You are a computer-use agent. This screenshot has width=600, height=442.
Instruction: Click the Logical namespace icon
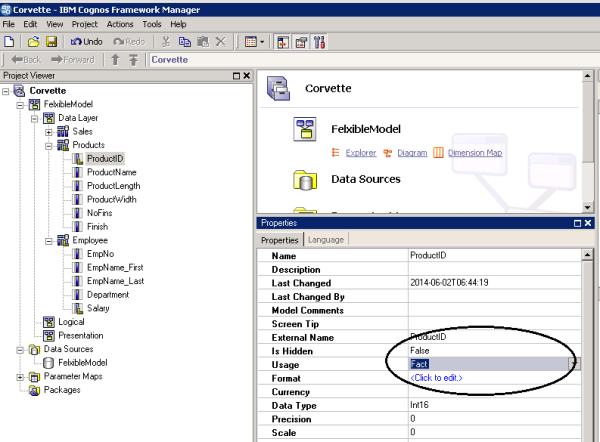click(49, 322)
